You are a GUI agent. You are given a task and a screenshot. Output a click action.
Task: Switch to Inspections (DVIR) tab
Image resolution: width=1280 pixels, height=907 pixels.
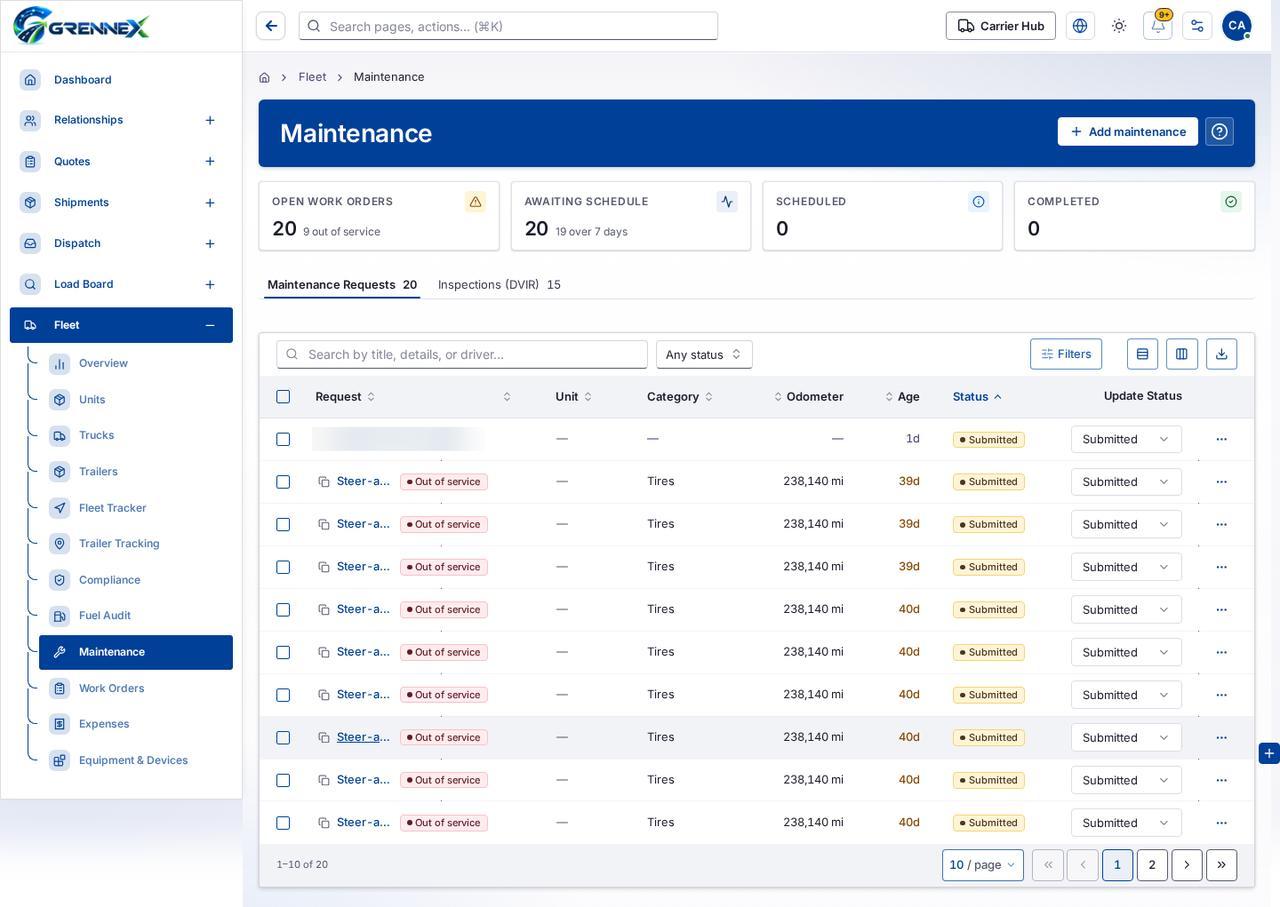tap(499, 285)
